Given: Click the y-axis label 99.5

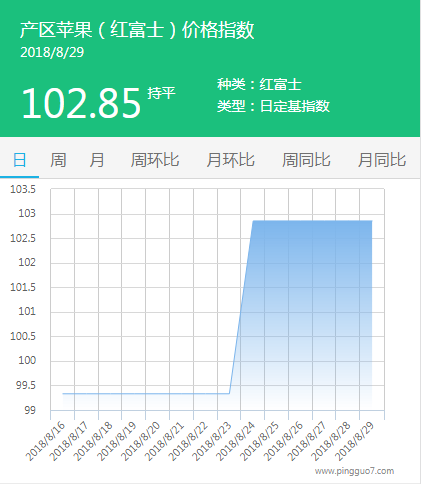Looking at the screenshot, I should coord(26,385).
